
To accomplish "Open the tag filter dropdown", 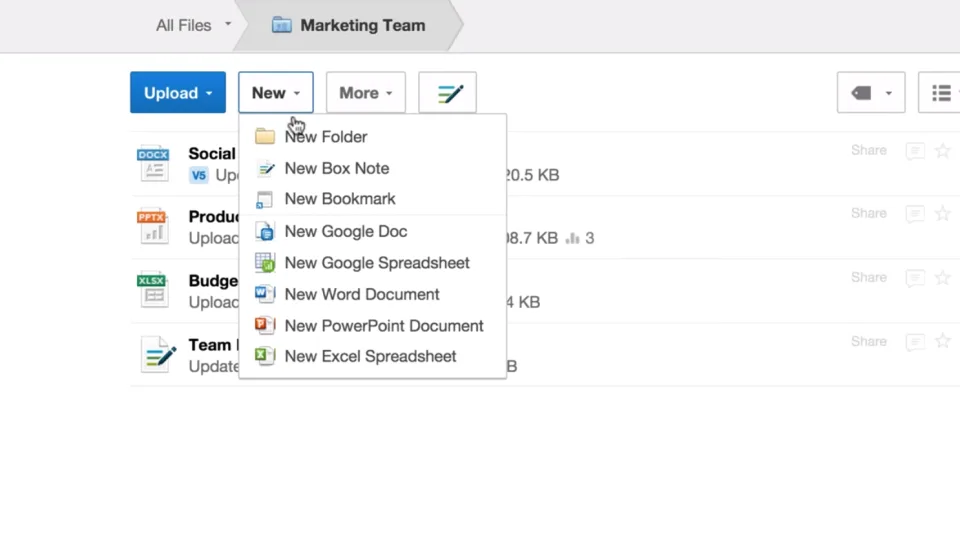I will point(871,92).
